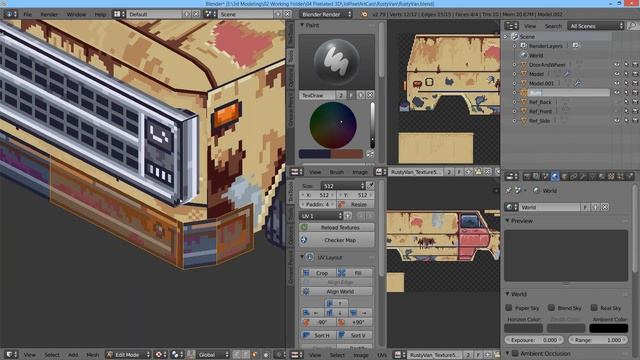Click the outliner search magnifier icon
Viewport: 640px width, 360px height.
(633, 26)
